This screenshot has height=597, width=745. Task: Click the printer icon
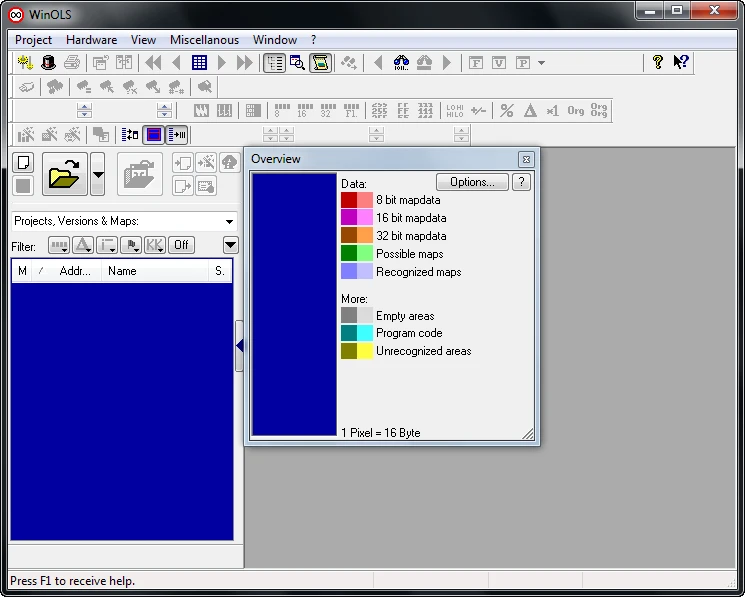point(72,62)
